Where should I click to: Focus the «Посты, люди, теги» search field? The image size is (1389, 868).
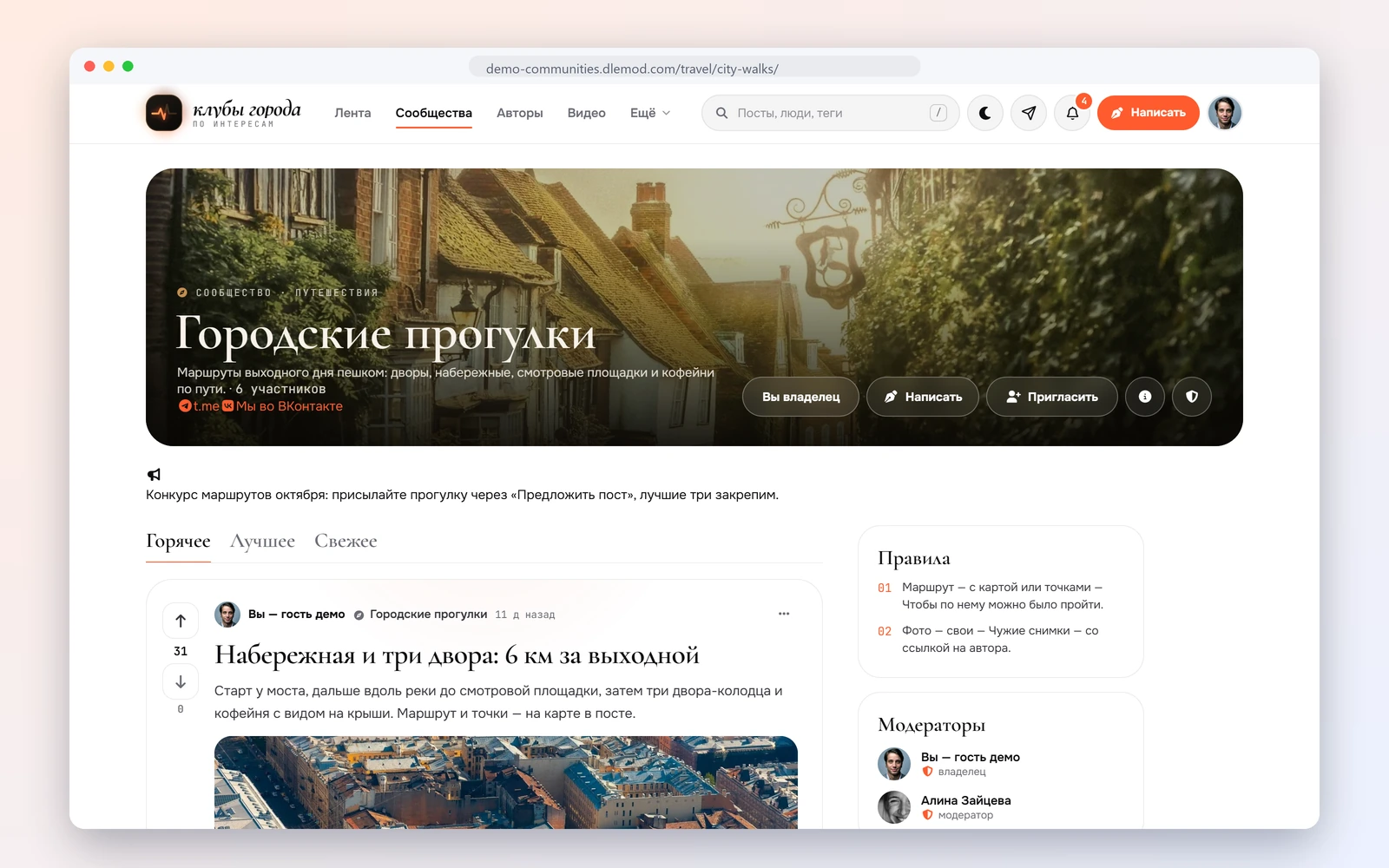coord(830,113)
